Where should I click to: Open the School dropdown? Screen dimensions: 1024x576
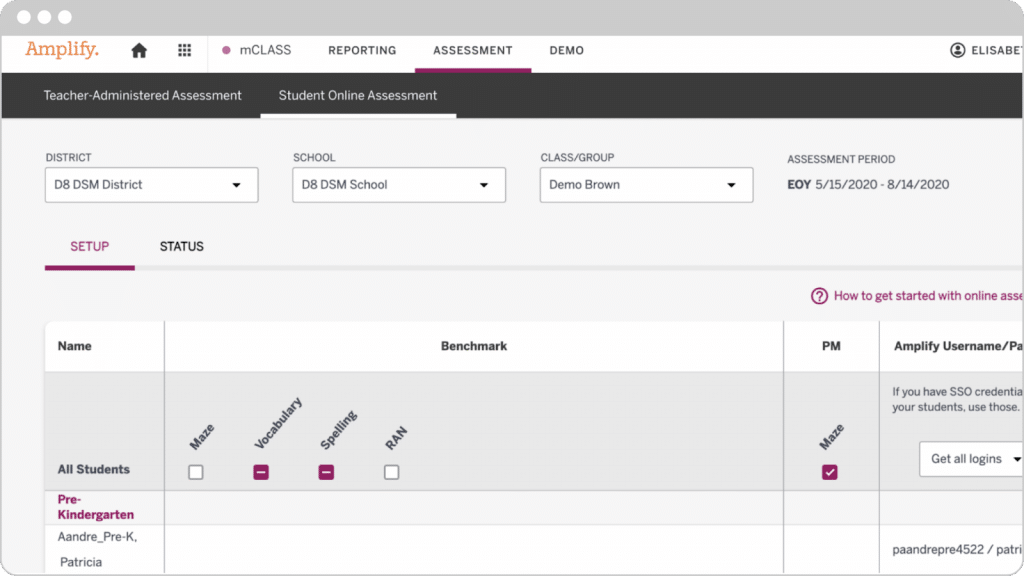(x=399, y=185)
